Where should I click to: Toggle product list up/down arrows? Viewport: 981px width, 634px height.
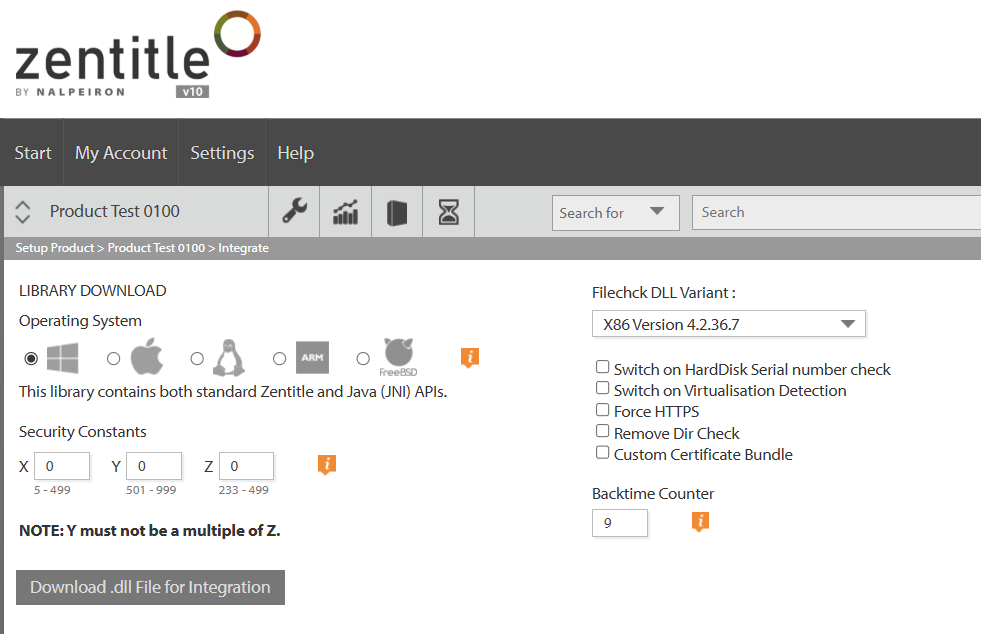coord(23,212)
